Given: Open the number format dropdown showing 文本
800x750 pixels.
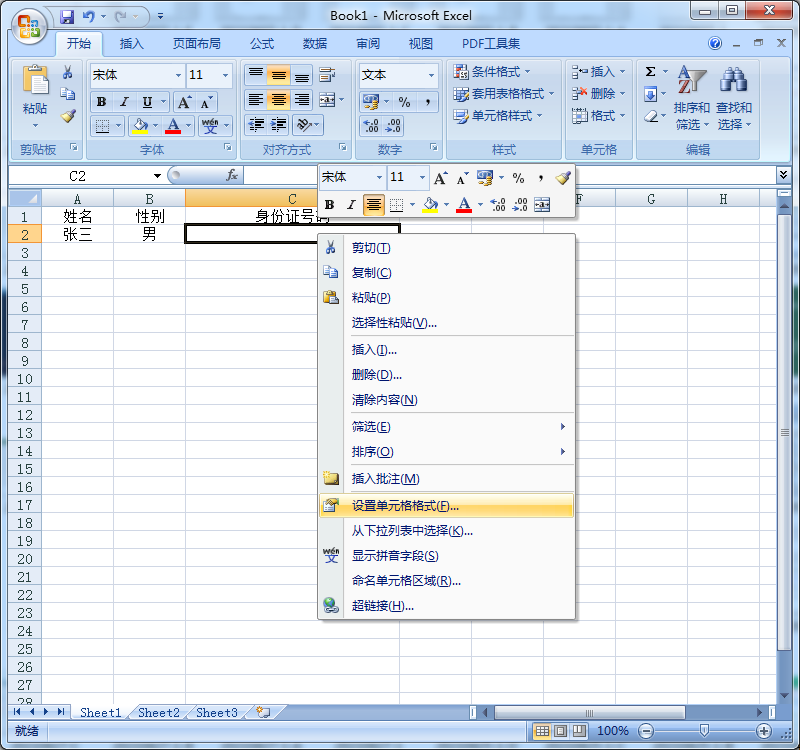Looking at the screenshot, I should click(x=431, y=75).
